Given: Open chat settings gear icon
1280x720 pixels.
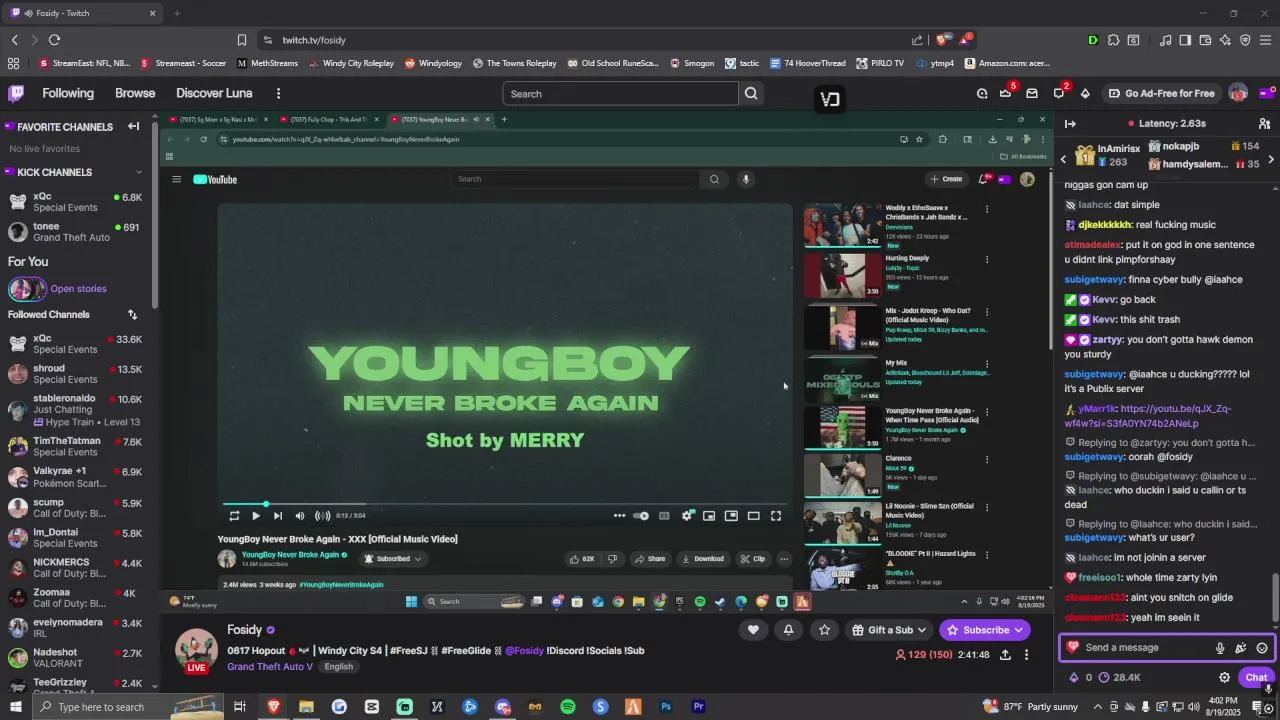Looking at the screenshot, I should pos(1224,677).
